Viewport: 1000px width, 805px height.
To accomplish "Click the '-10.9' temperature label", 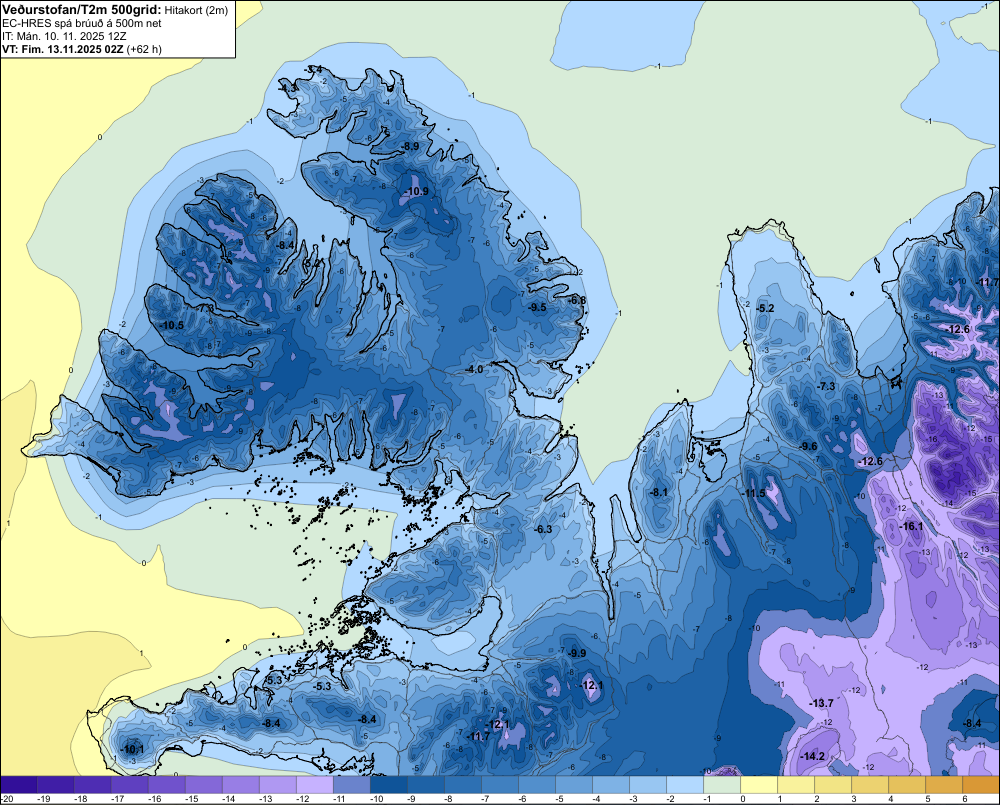I will [416, 191].
